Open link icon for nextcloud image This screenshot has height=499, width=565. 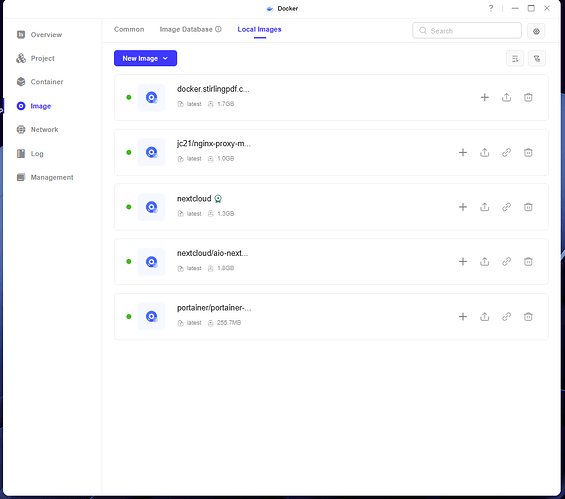(x=506, y=207)
